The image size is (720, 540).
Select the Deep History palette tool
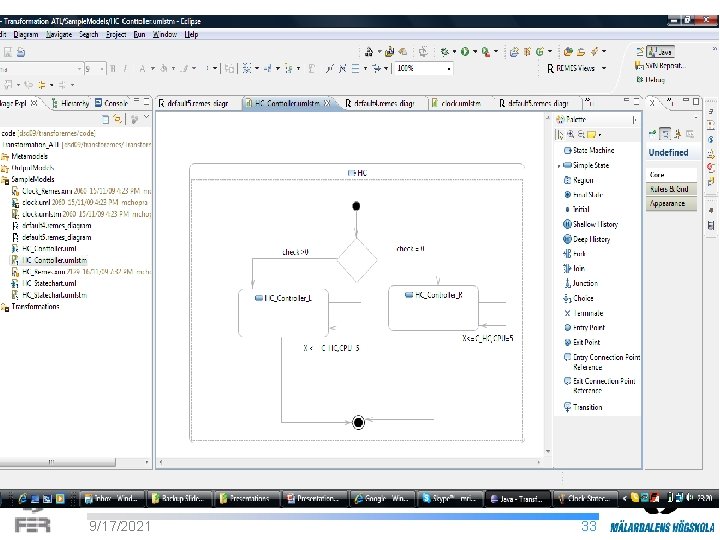pyautogui.click(x=586, y=239)
